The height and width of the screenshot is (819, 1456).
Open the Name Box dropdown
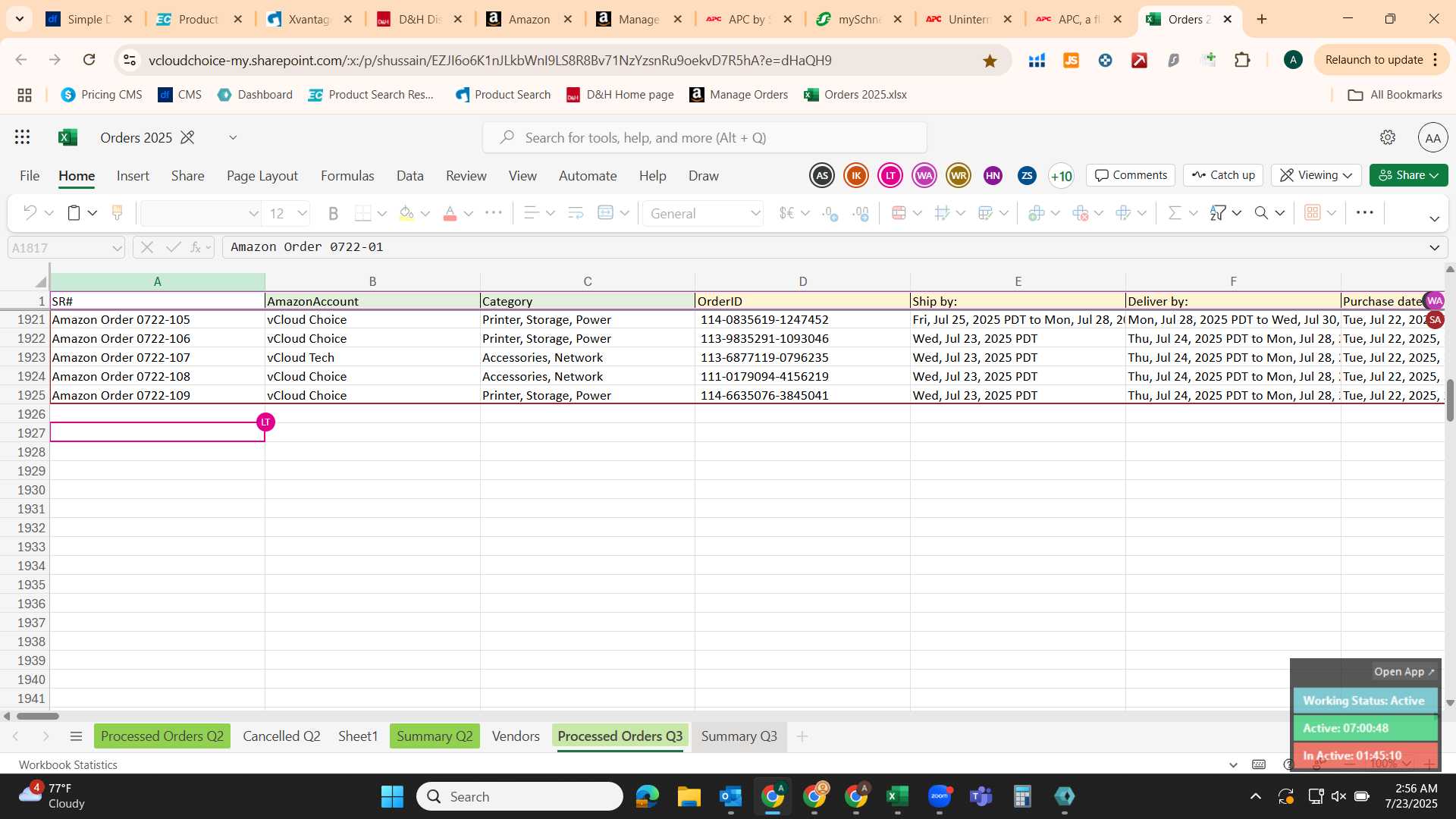117,248
